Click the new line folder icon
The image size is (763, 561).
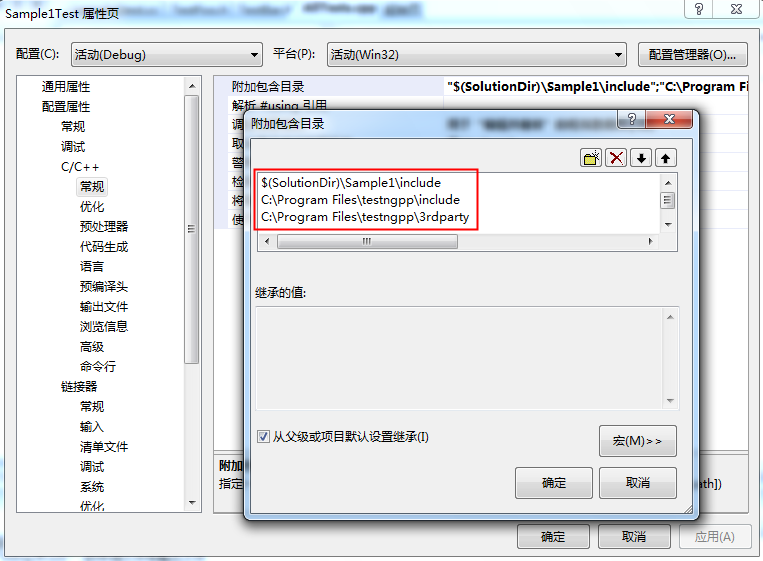point(591,158)
